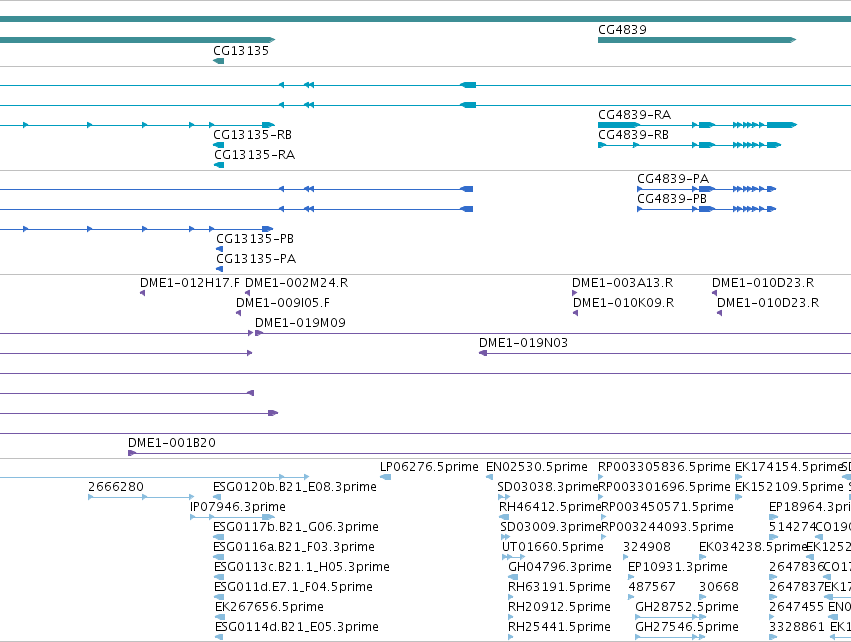Click the CG4839-RB transcript label
Screen dimensions: 851x642
[x=633, y=135]
